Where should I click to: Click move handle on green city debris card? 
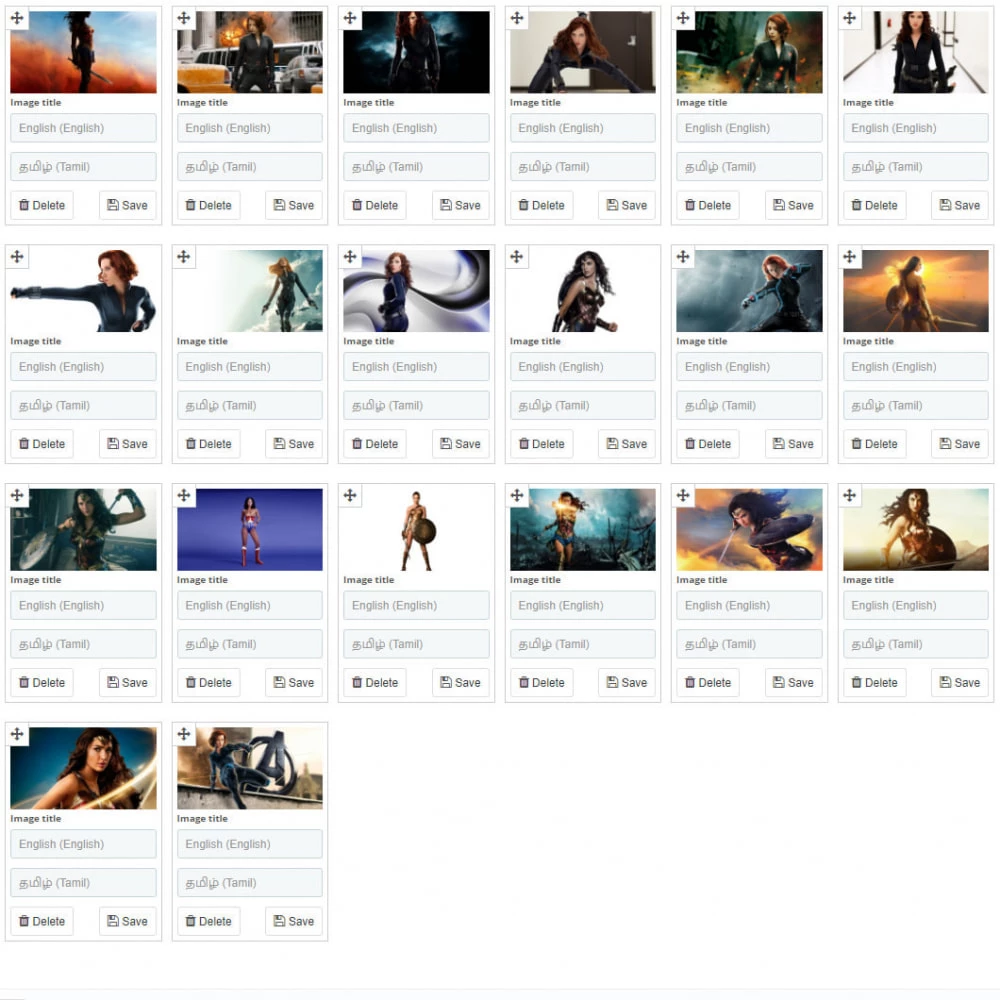coord(683,18)
